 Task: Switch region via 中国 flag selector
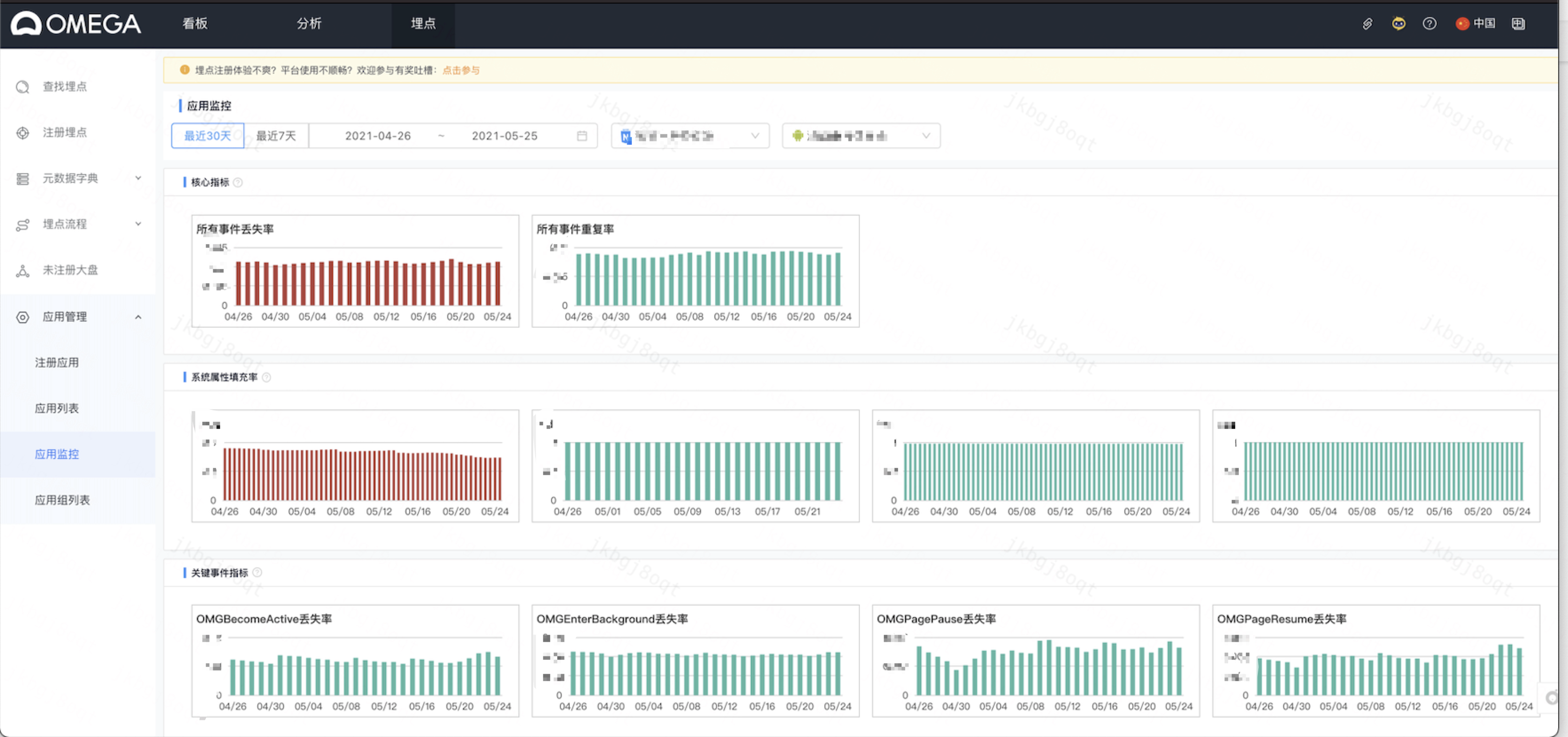pos(1475,24)
